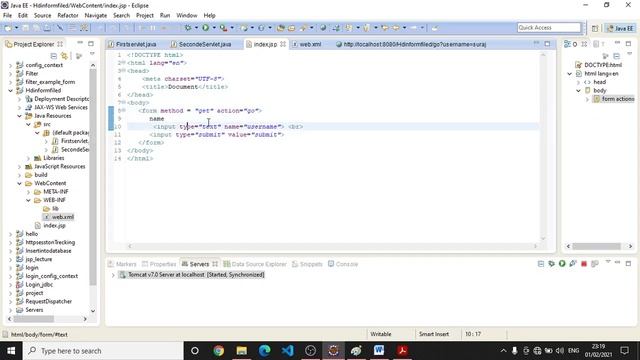The image size is (640, 360).
Task: Start the server with green icon in Servers view
Action: point(562,264)
